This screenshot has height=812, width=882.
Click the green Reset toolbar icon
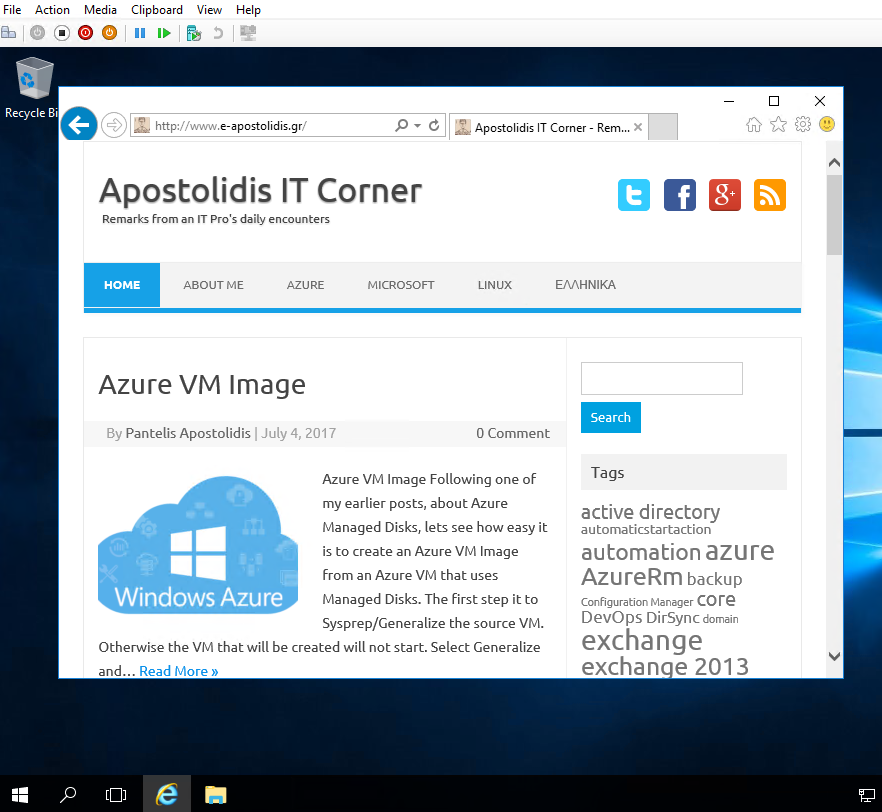coord(164,33)
